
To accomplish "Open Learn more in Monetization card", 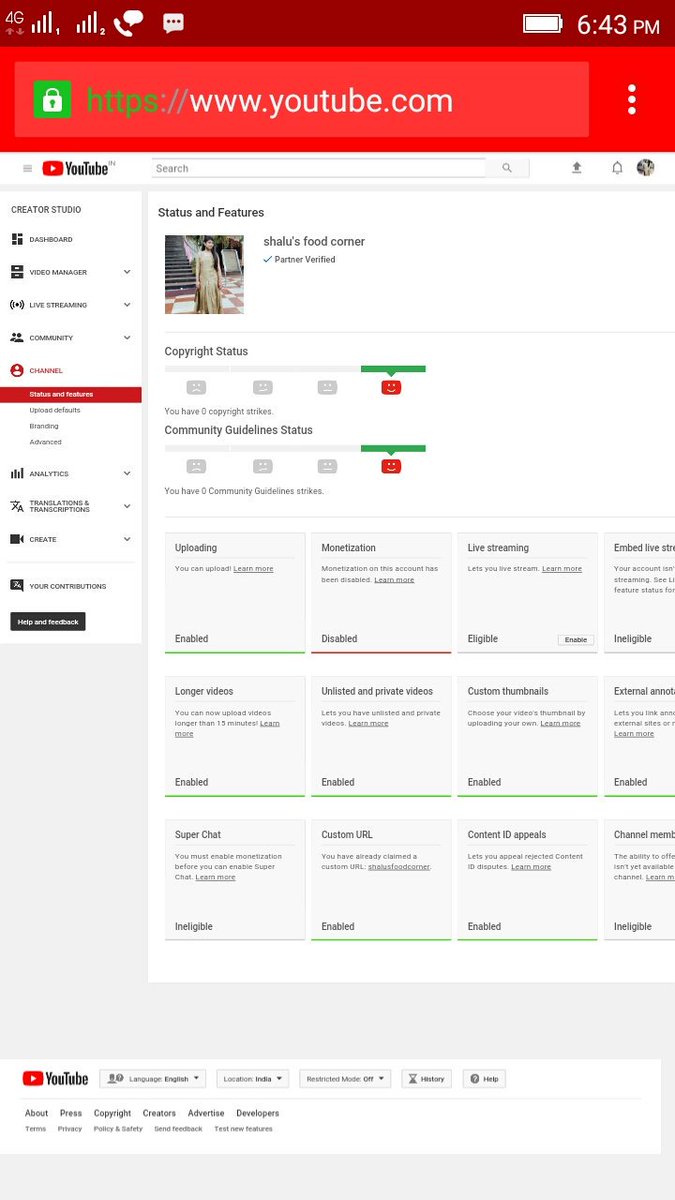I will [394, 580].
